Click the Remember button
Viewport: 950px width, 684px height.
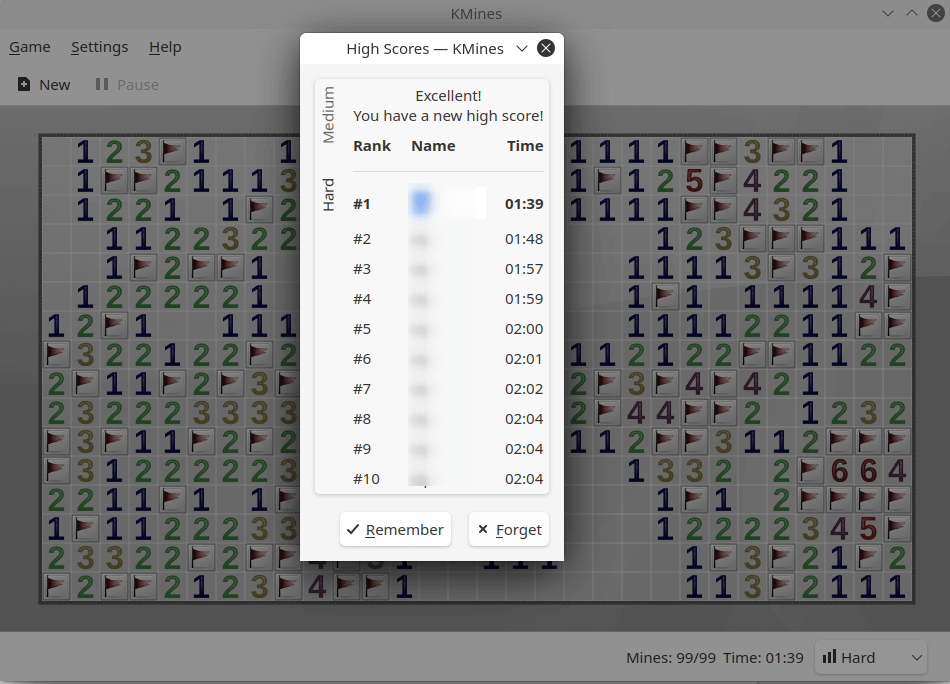click(395, 530)
